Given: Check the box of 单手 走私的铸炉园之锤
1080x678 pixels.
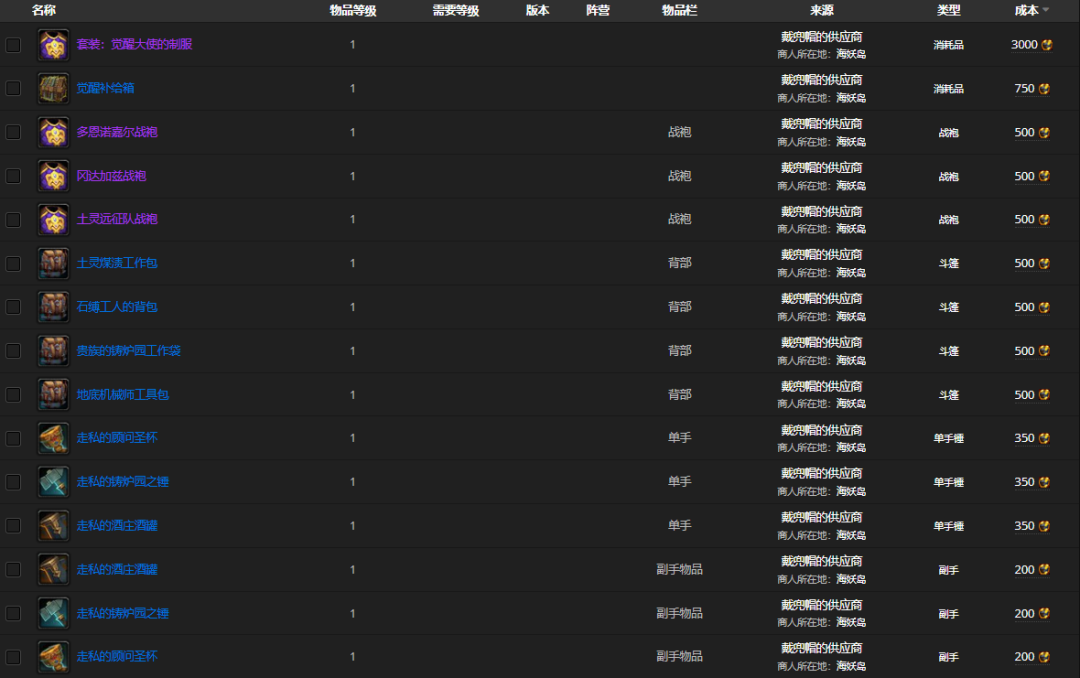Looking at the screenshot, I should click(13, 482).
